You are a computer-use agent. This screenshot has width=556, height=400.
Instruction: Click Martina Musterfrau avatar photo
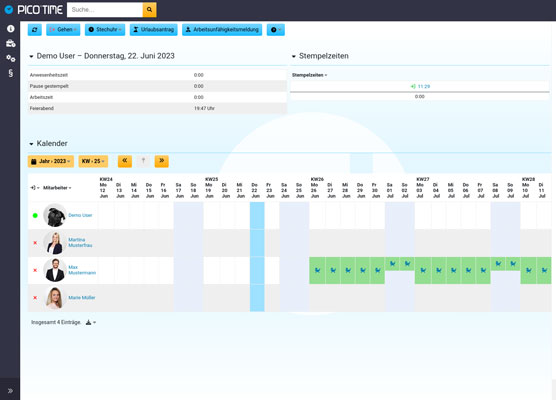coord(55,243)
